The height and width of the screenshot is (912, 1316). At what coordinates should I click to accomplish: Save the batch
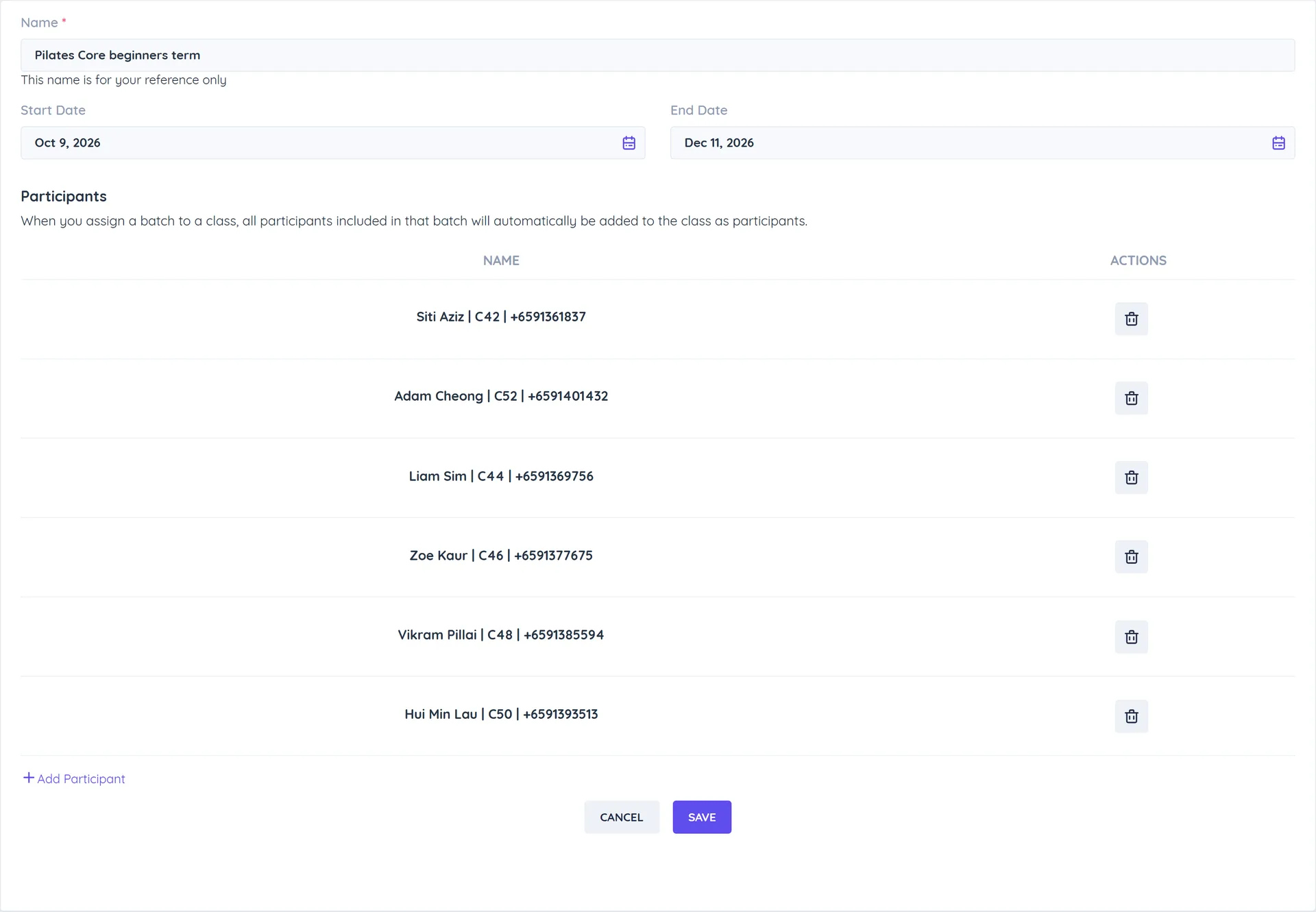click(702, 817)
